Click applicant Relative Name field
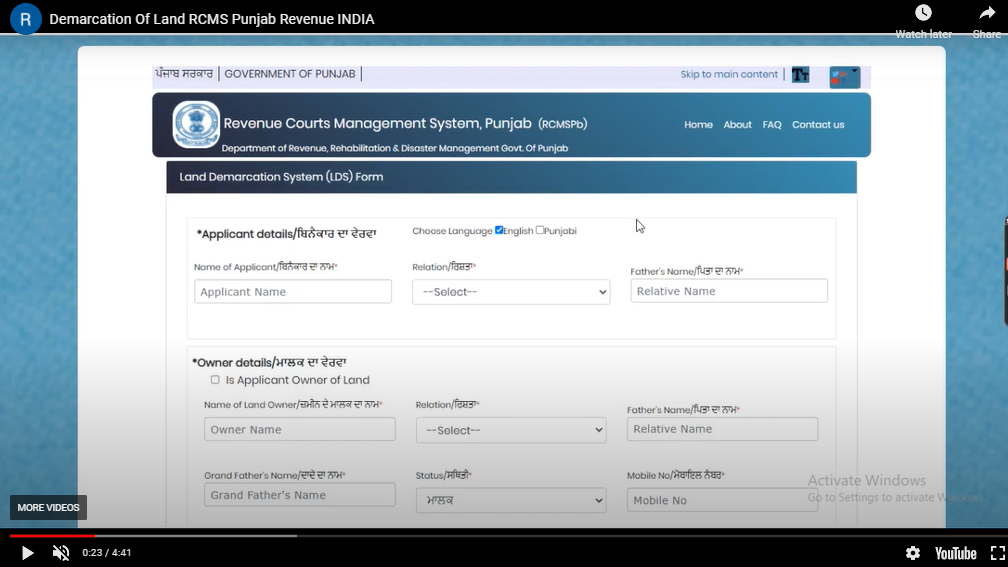 coord(729,291)
